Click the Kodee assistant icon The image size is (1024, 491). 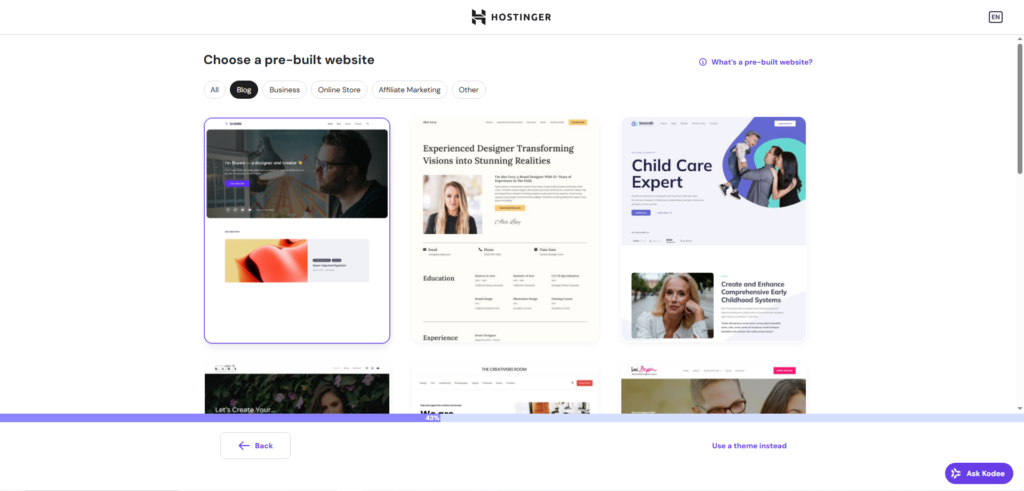coord(956,473)
